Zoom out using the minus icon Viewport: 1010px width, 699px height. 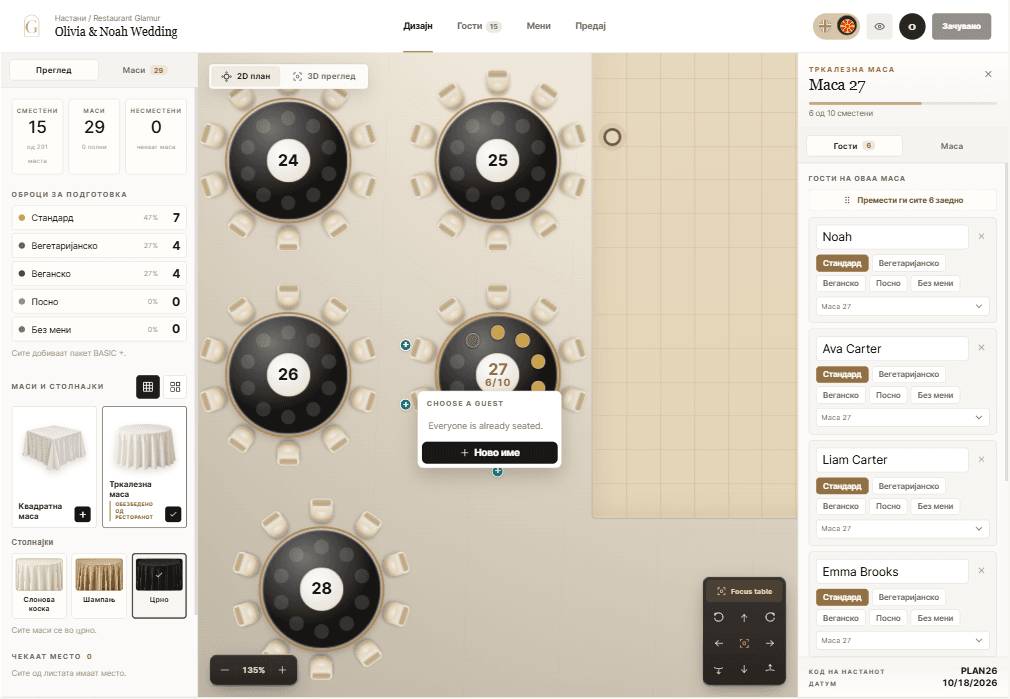225,670
